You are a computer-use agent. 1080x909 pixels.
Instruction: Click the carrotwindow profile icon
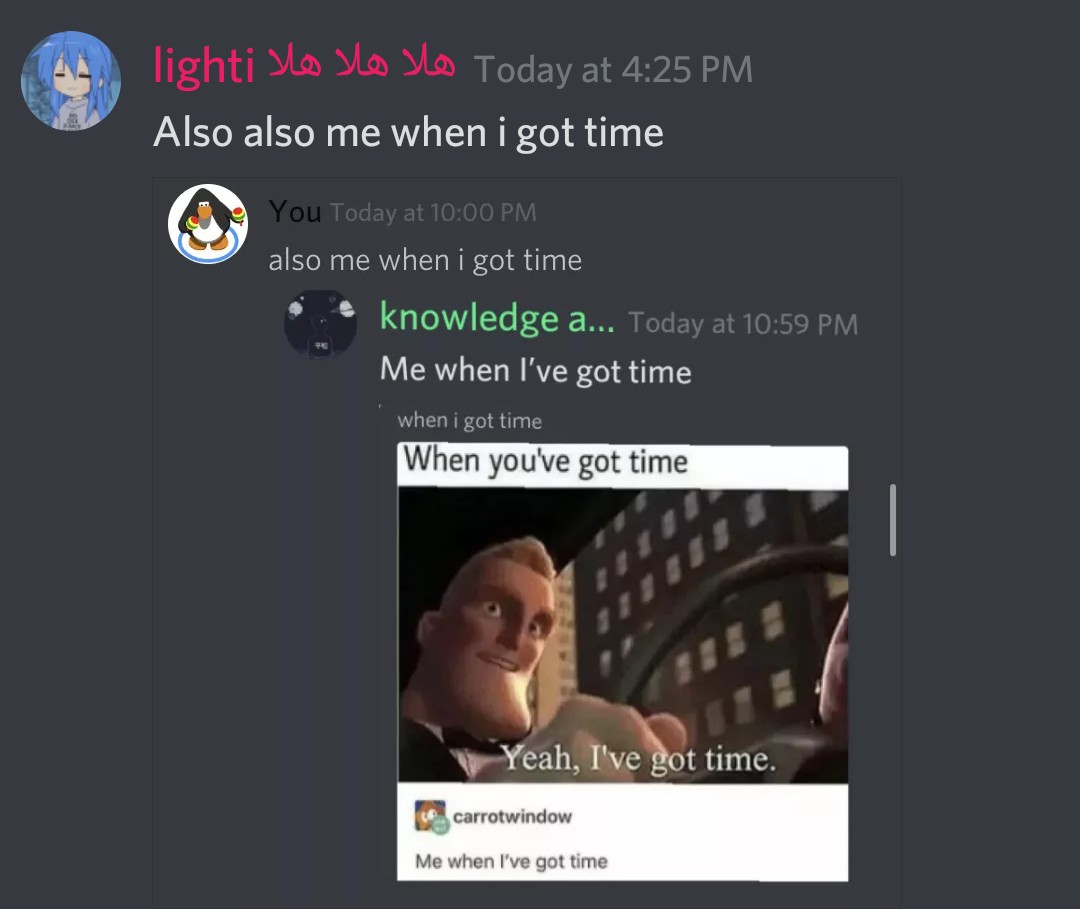click(x=432, y=817)
